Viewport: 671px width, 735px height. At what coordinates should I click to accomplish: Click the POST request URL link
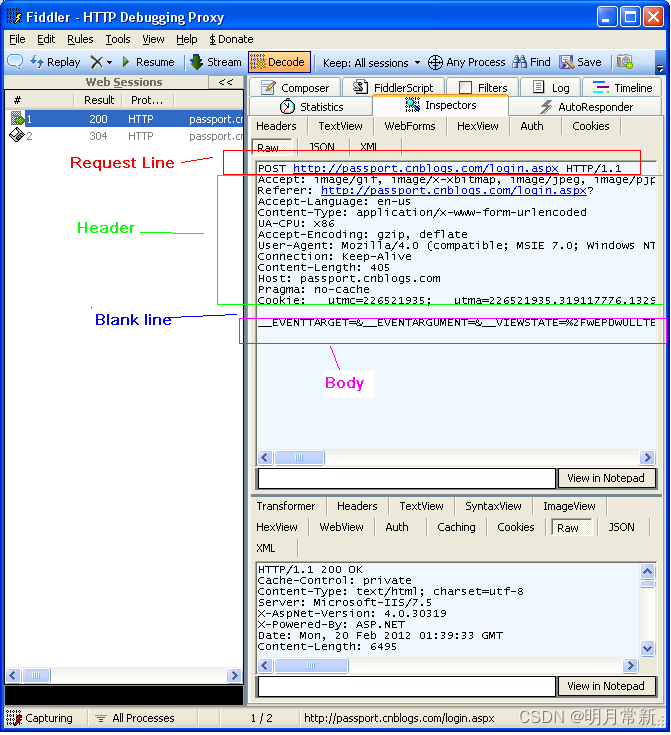tap(425, 168)
